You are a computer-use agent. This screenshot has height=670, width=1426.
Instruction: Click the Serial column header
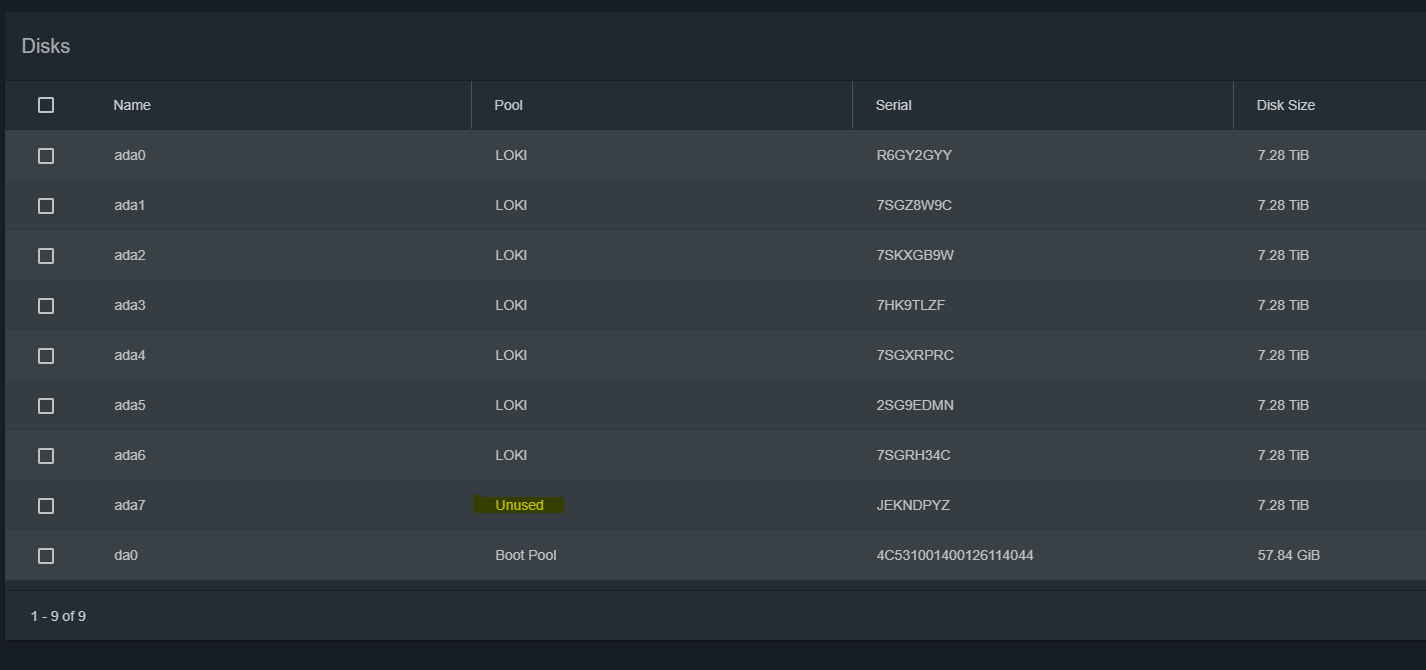893,105
